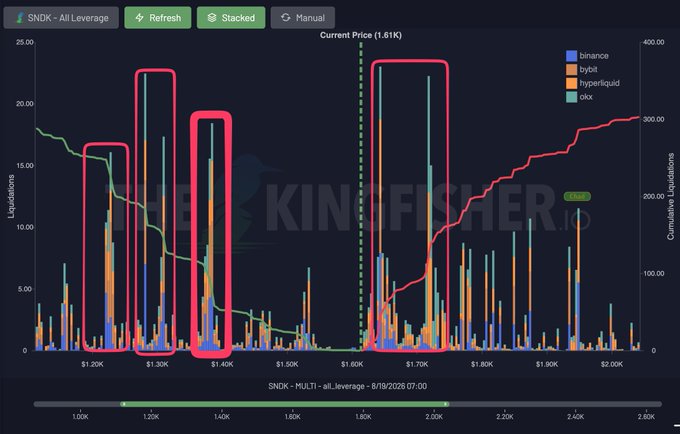Screen dimensions: 680x434
Task: Click the Manual mode button
Action: coord(303,18)
